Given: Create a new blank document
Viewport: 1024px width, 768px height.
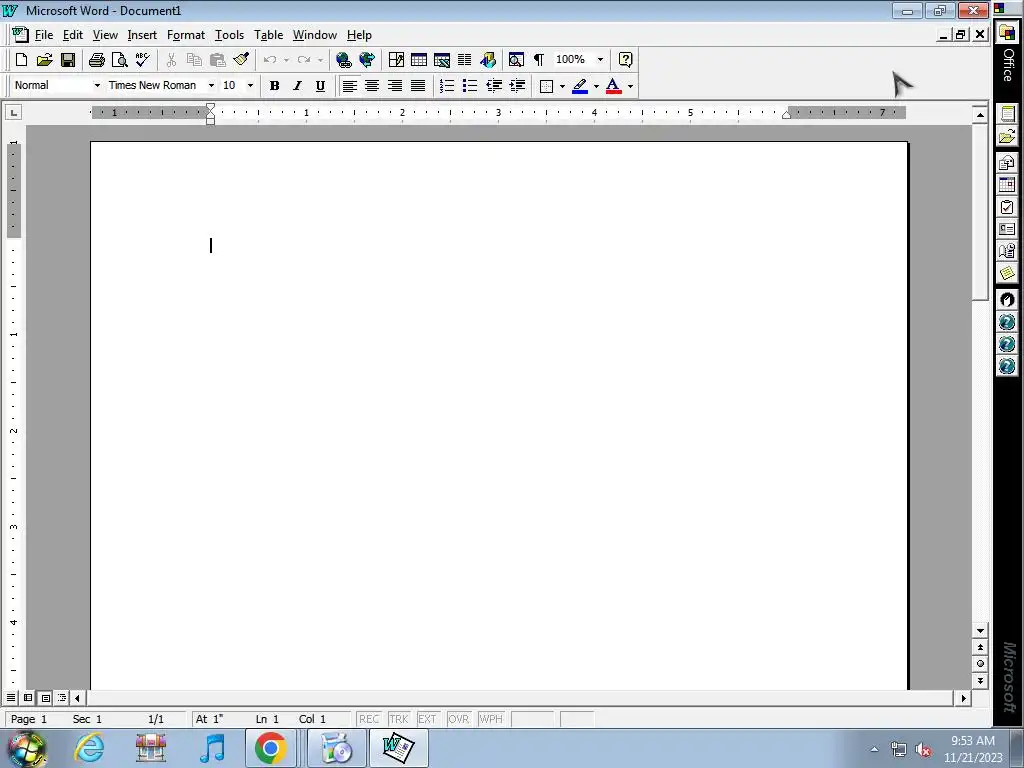Looking at the screenshot, I should [21, 60].
